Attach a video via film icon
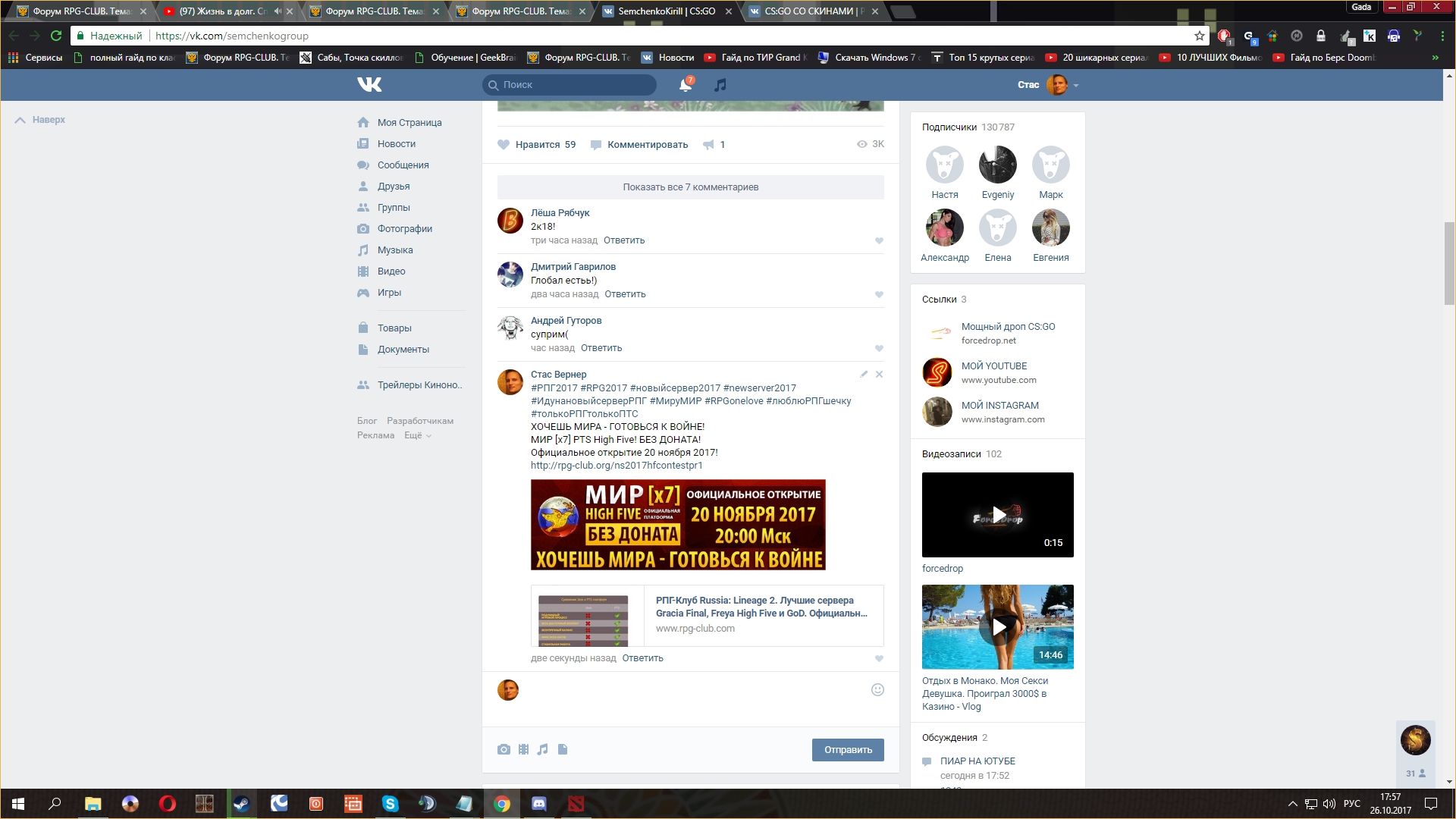The image size is (1456, 819). (x=523, y=750)
